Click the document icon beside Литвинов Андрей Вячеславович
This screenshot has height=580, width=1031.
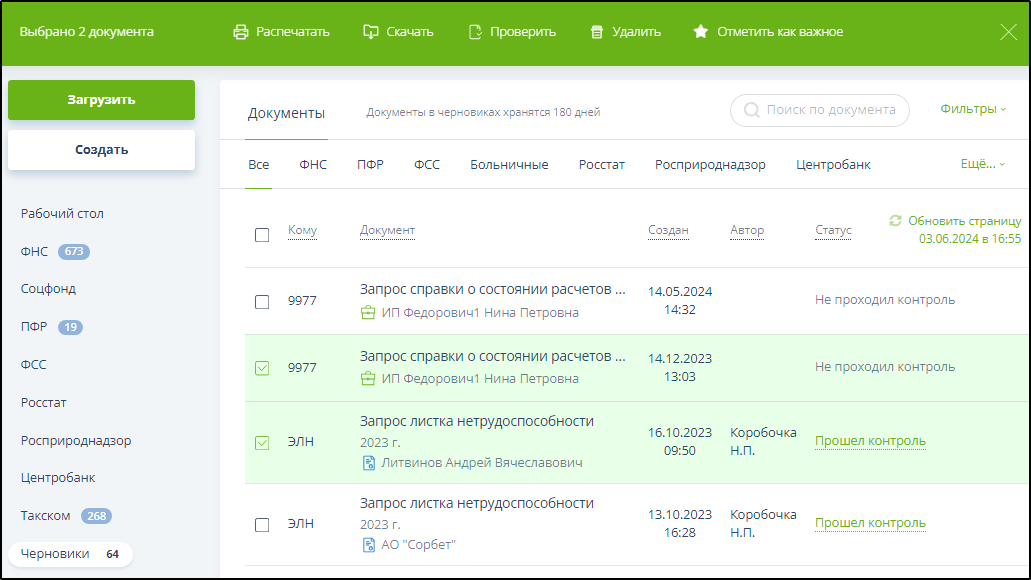(368, 463)
